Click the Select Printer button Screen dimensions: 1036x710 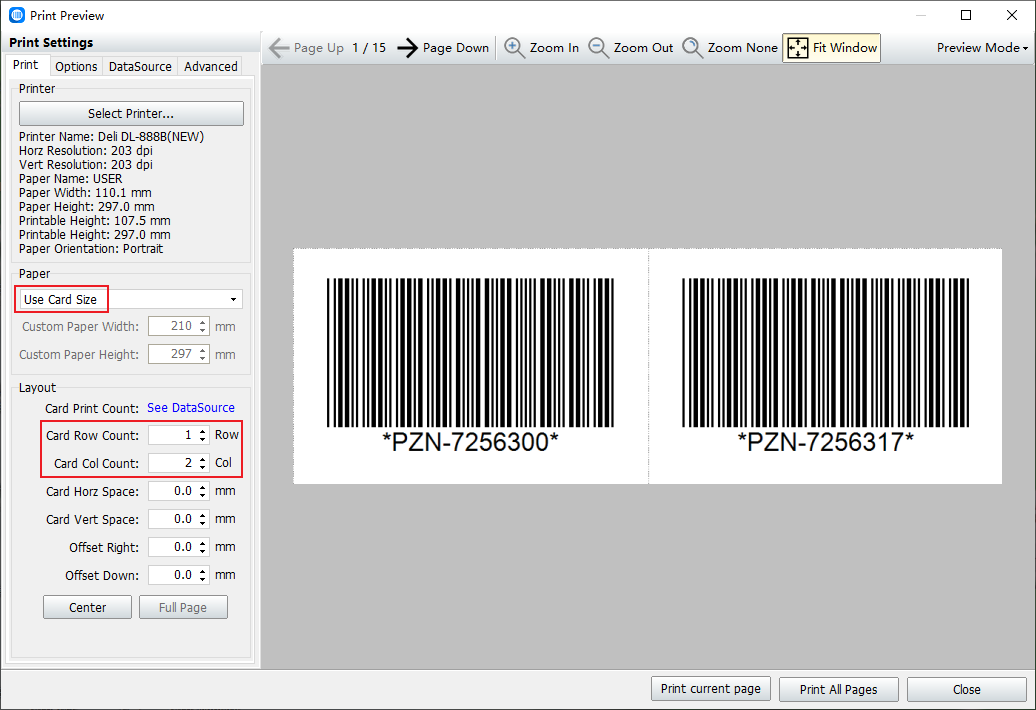coord(131,114)
